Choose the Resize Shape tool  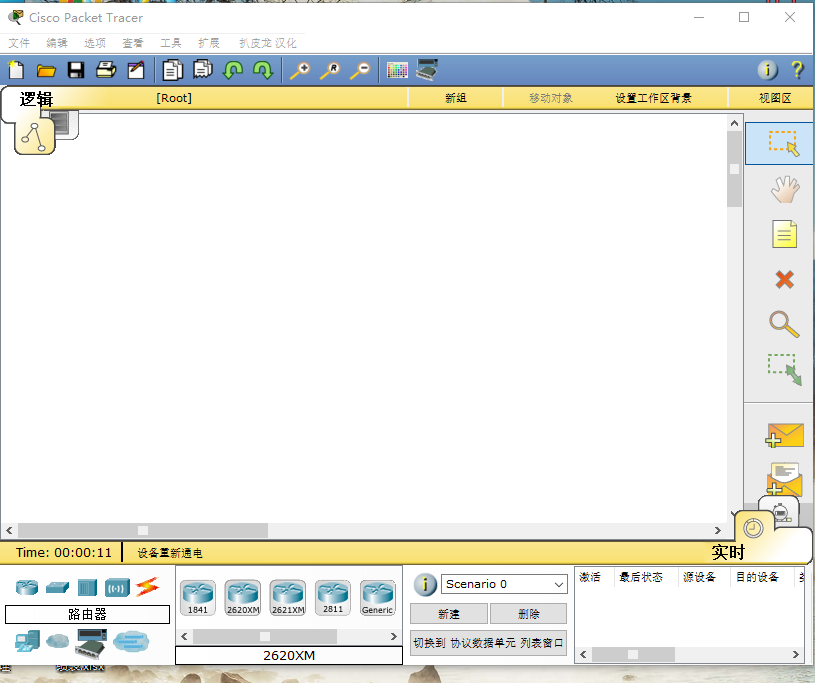(x=785, y=369)
